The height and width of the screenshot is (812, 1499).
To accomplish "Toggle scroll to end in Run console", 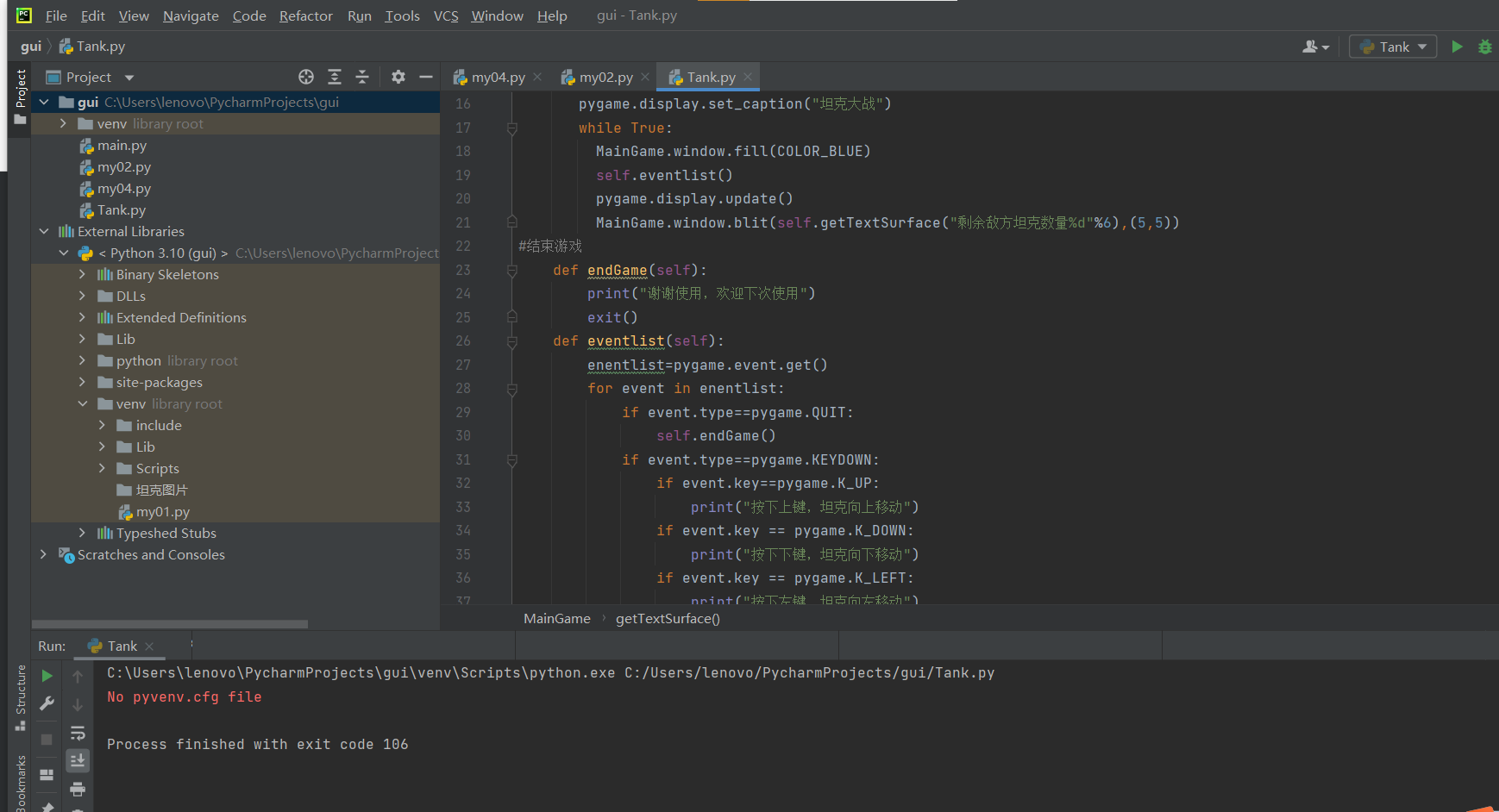I will click(x=78, y=760).
